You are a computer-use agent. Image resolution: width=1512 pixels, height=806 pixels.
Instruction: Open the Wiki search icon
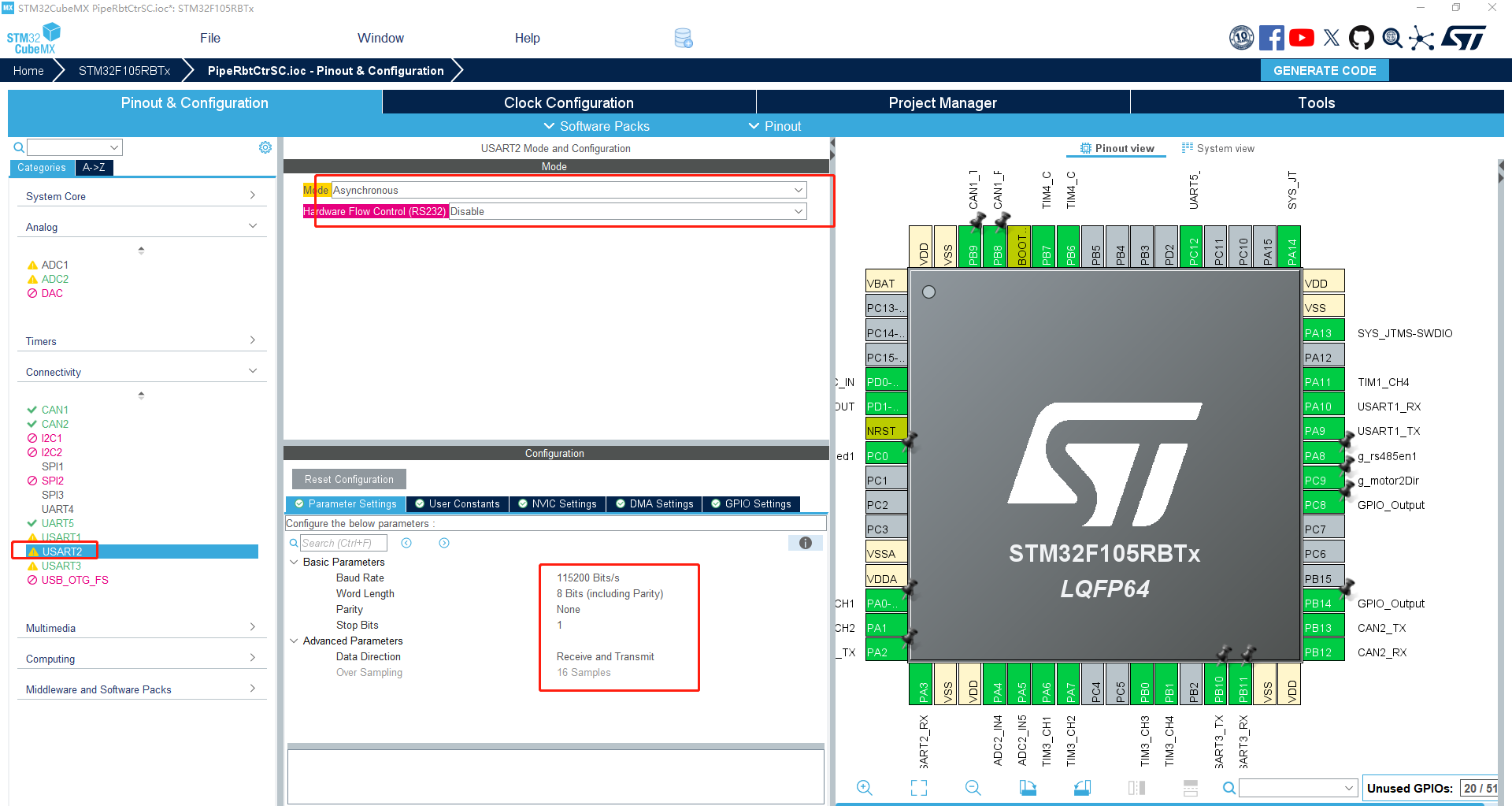(1392, 38)
